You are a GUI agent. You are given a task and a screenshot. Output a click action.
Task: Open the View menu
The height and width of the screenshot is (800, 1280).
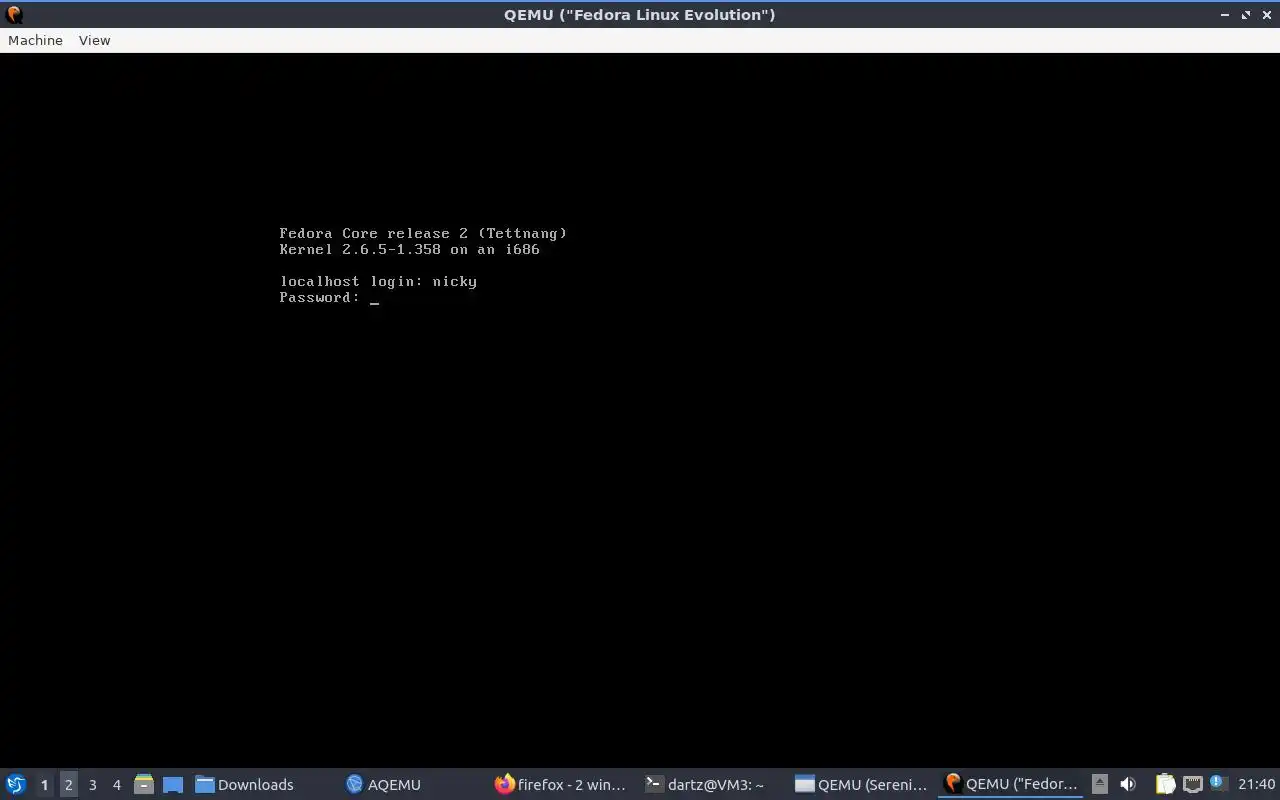pos(94,40)
